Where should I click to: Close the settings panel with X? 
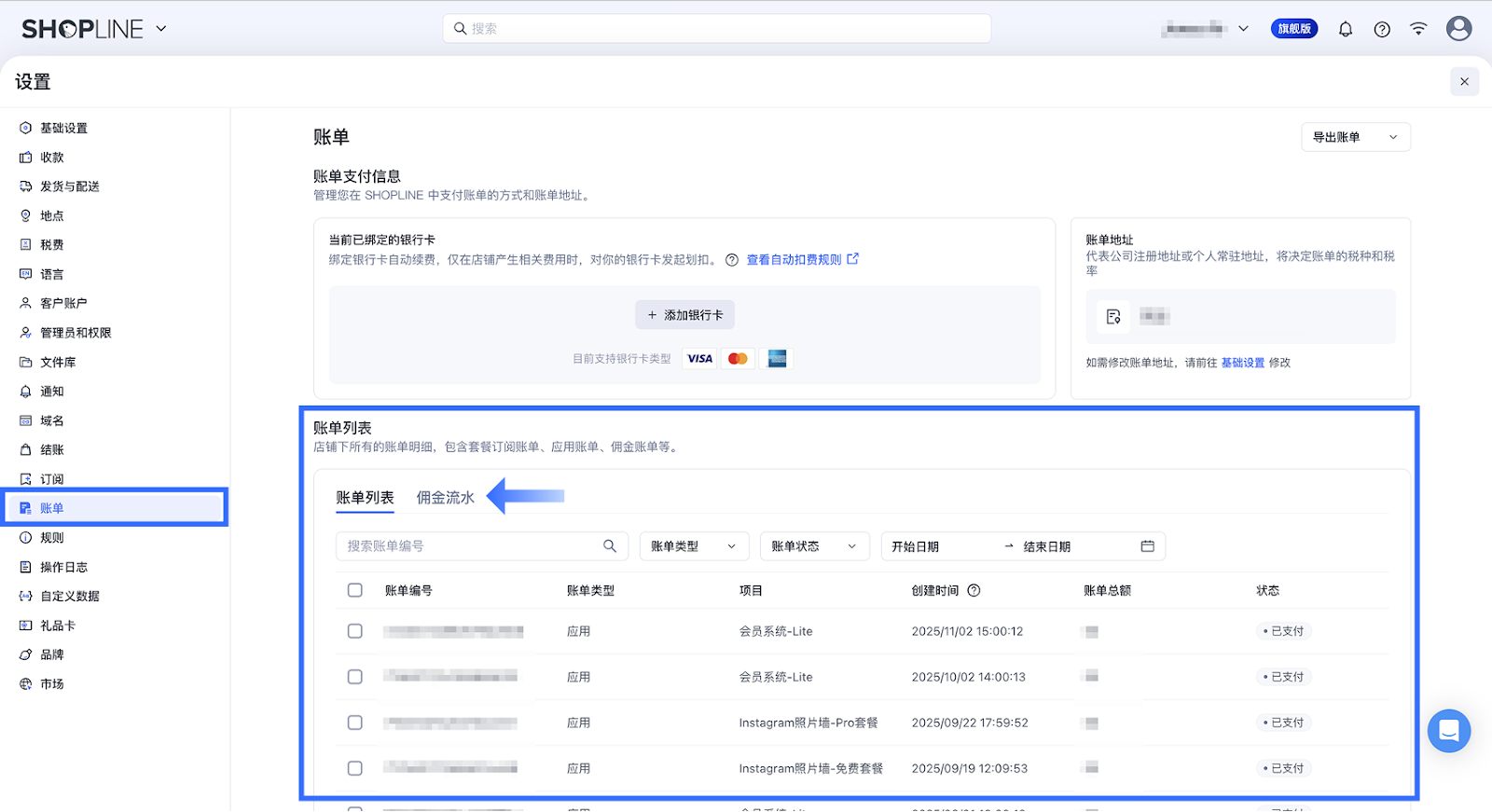click(x=1464, y=82)
